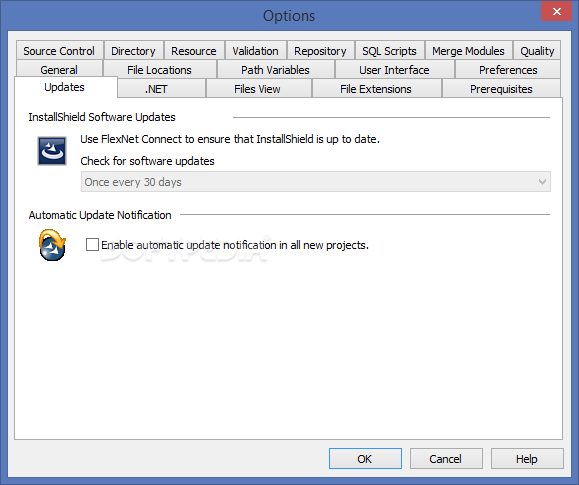Open the File Locations tab

(x=160, y=69)
